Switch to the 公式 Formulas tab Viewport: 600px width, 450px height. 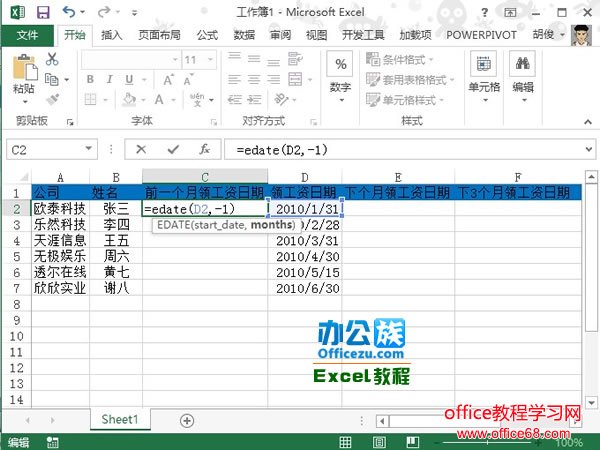pyautogui.click(x=207, y=35)
